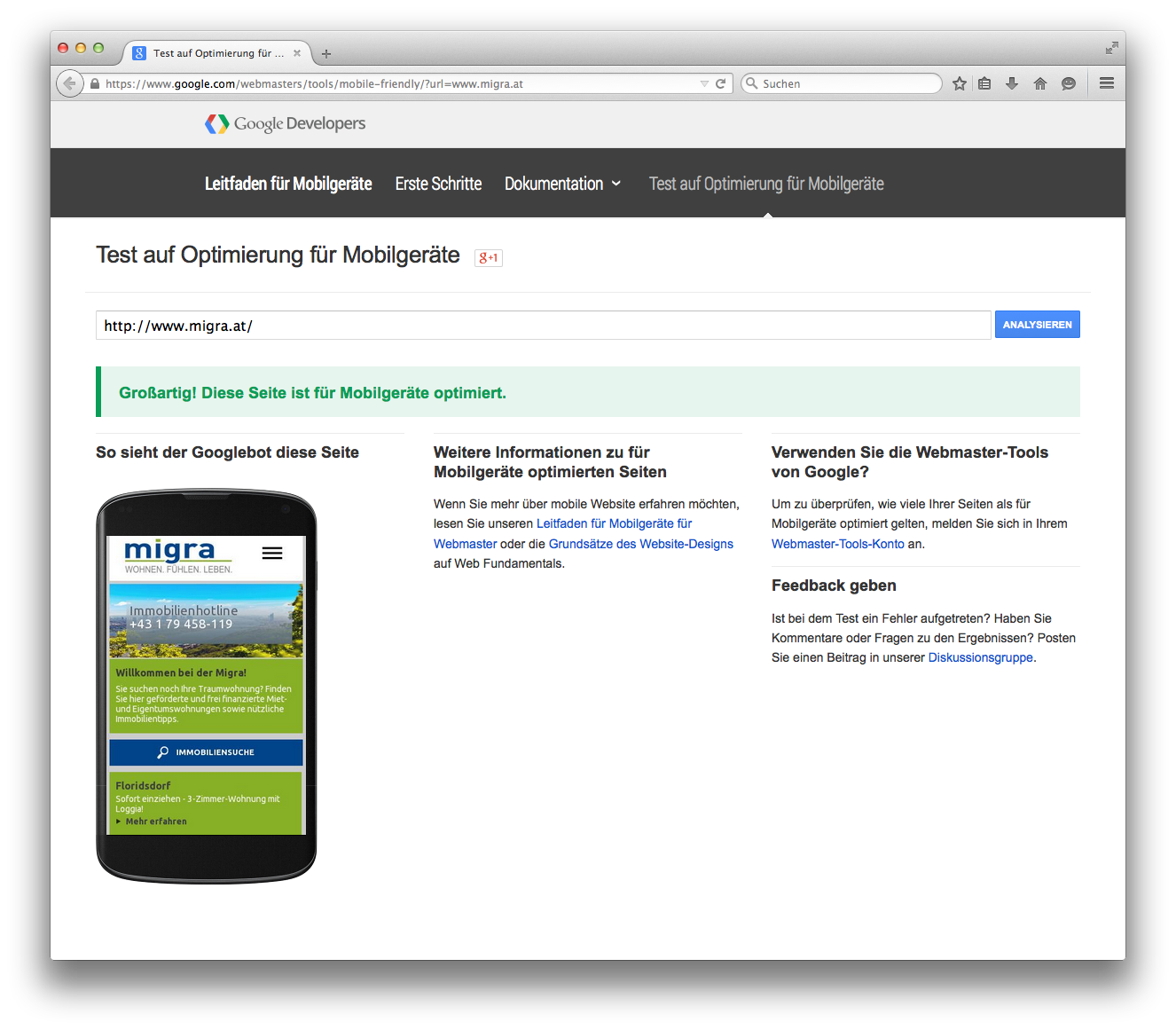Image resolution: width=1176 pixels, height=1030 pixels.
Task: Click the lock icon in the address bar
Action: coord(93,83)
